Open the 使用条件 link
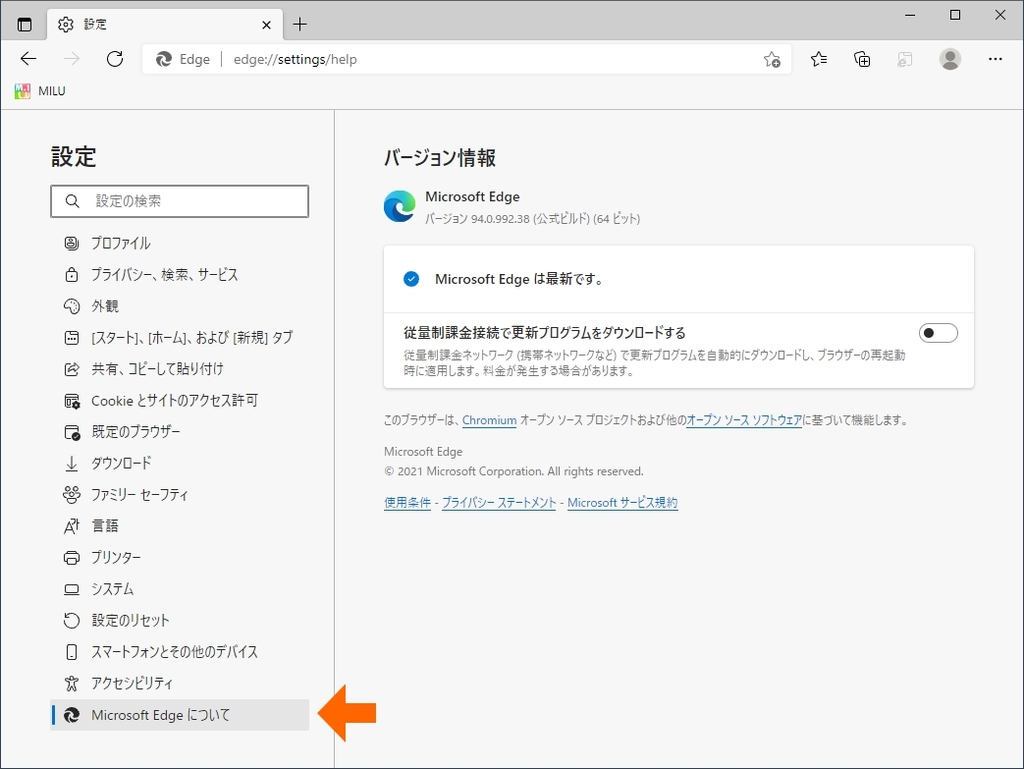This screenshot has height=769, width=1024. (x=408, y=503)
